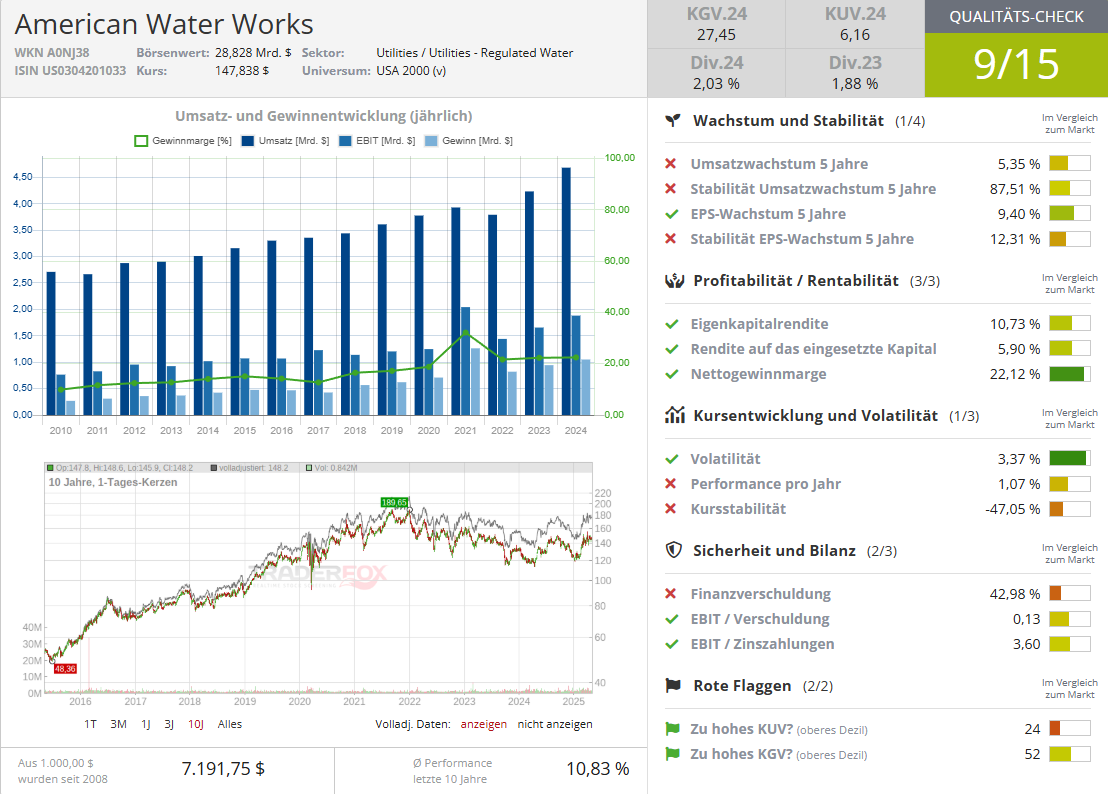Toggle the Gewinnmarge [%] legend entry

pos(183,141)
